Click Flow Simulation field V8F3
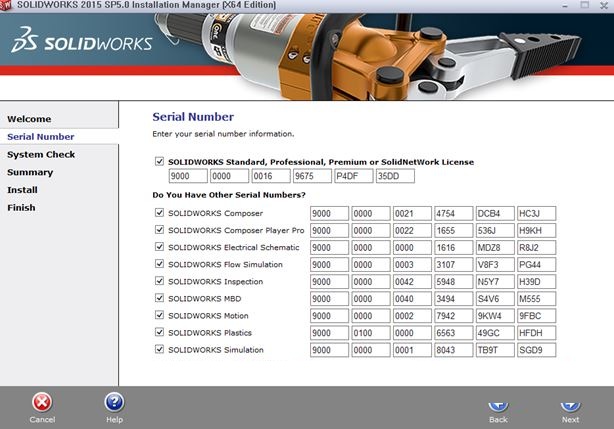The height and width of the screenshot is (429, 614). pyautogui.click(x=495, y=265)
